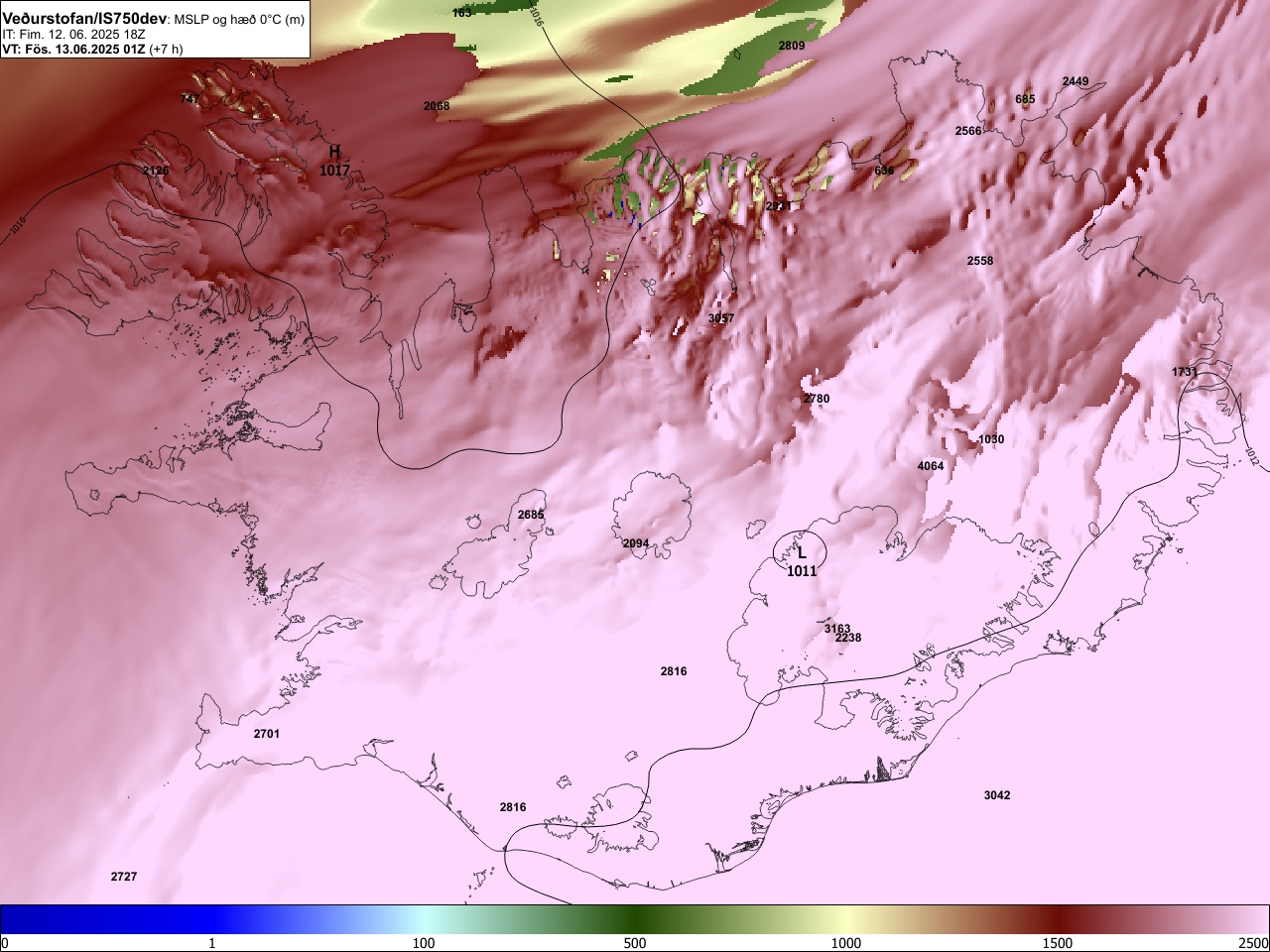Click the '747' height label
The width and height of the screenshot is (1270, 952).
coord(189,99)
